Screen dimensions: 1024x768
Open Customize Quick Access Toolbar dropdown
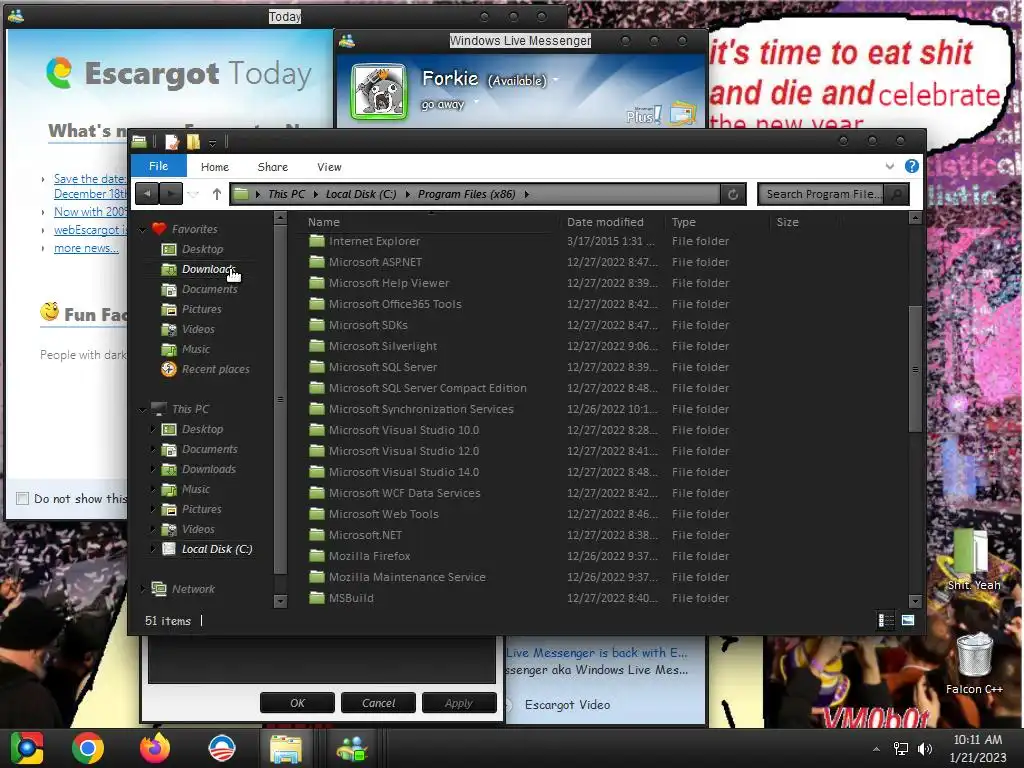pyautogui.click(x=212, y=142)
